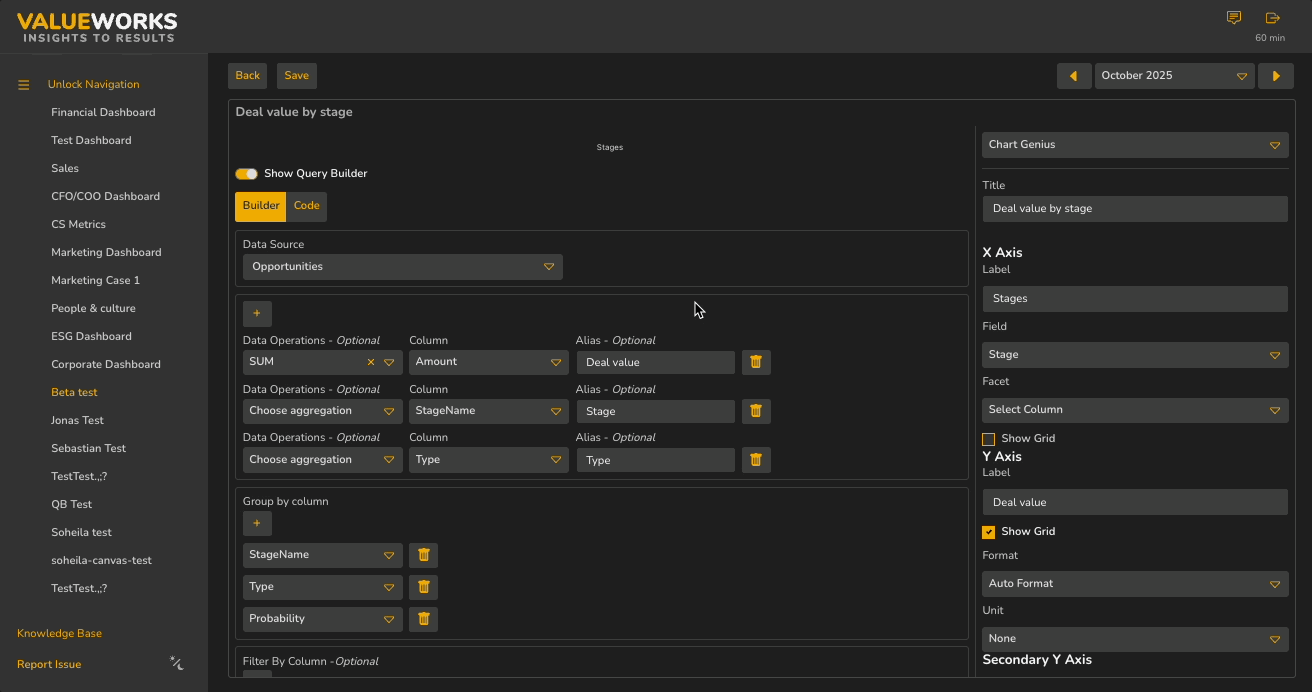Click the logout icon above 60 min

click(x=1272, y=18)
